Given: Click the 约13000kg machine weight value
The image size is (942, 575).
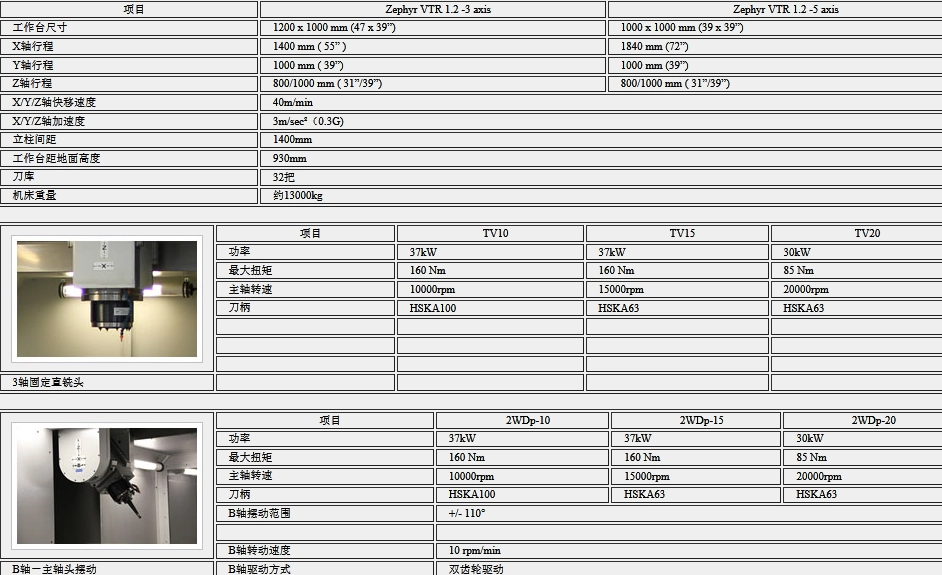Looking at the screenshot, I should (x=601, y=196).
